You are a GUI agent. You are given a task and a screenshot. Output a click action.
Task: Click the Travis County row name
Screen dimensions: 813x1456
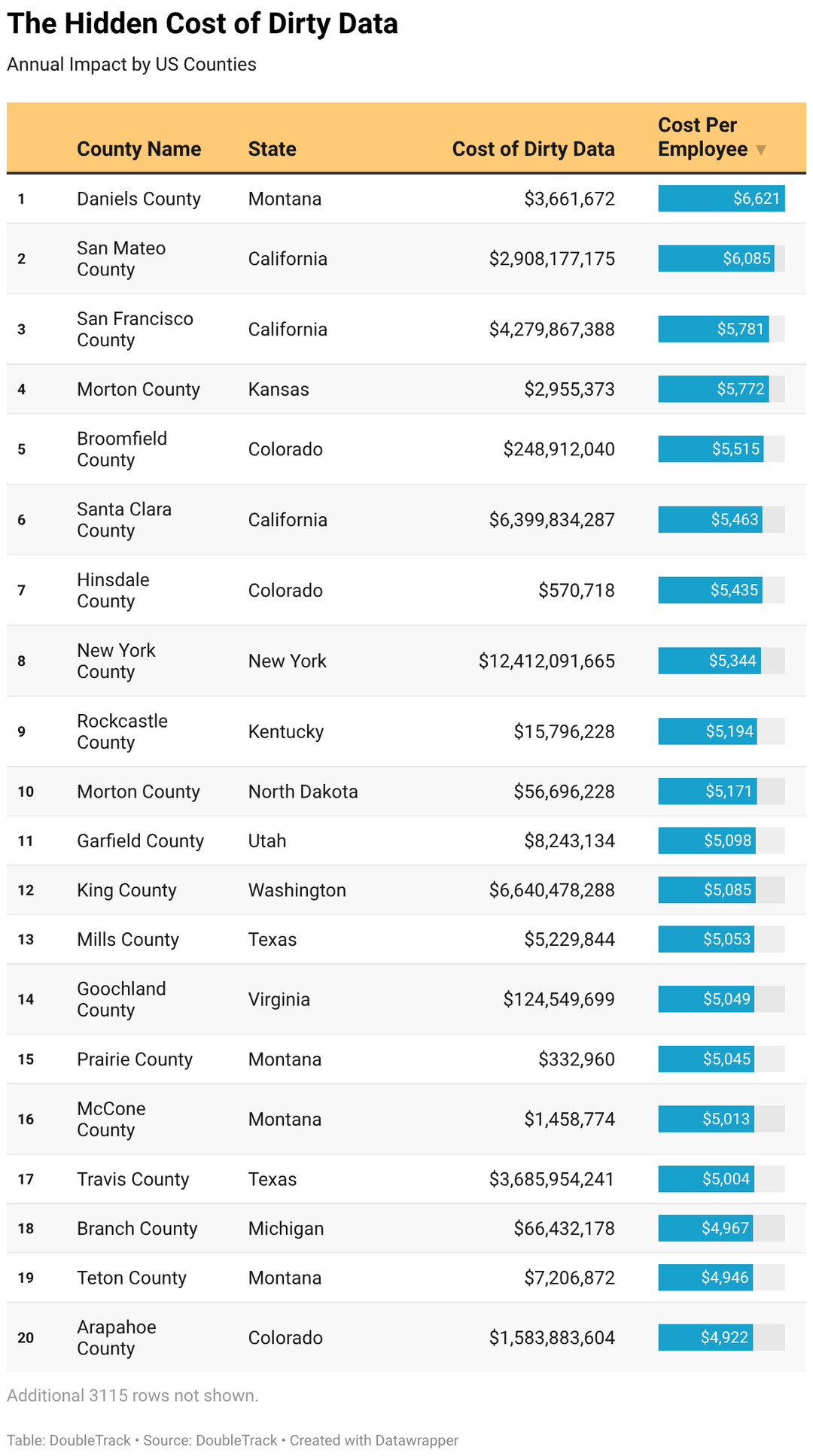pos(132,1179)
